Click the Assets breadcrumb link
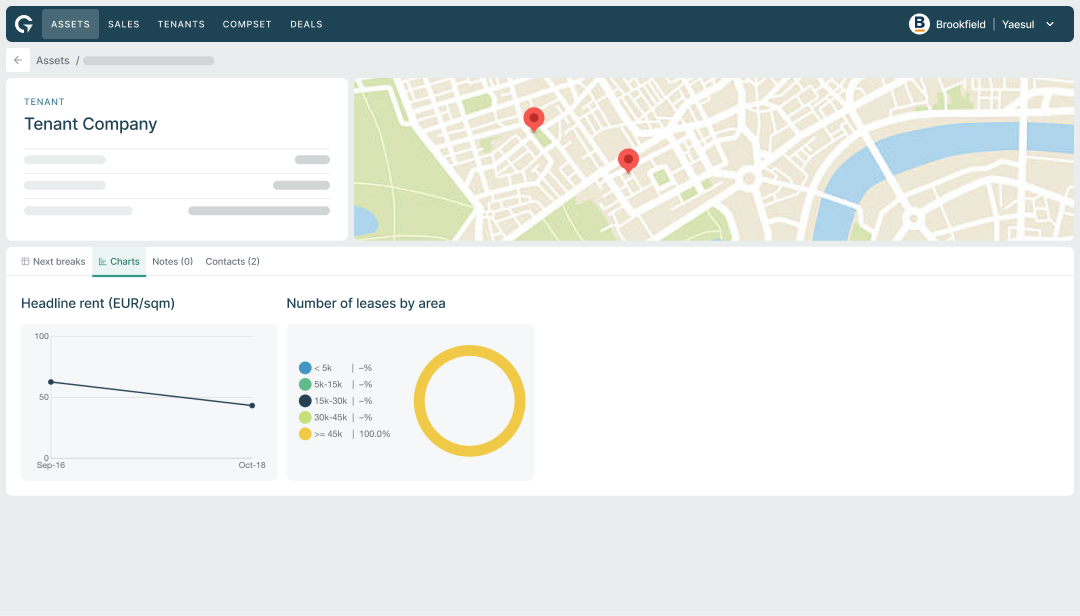This screenshot has width=1080, height=616. (x=53, y=61)
